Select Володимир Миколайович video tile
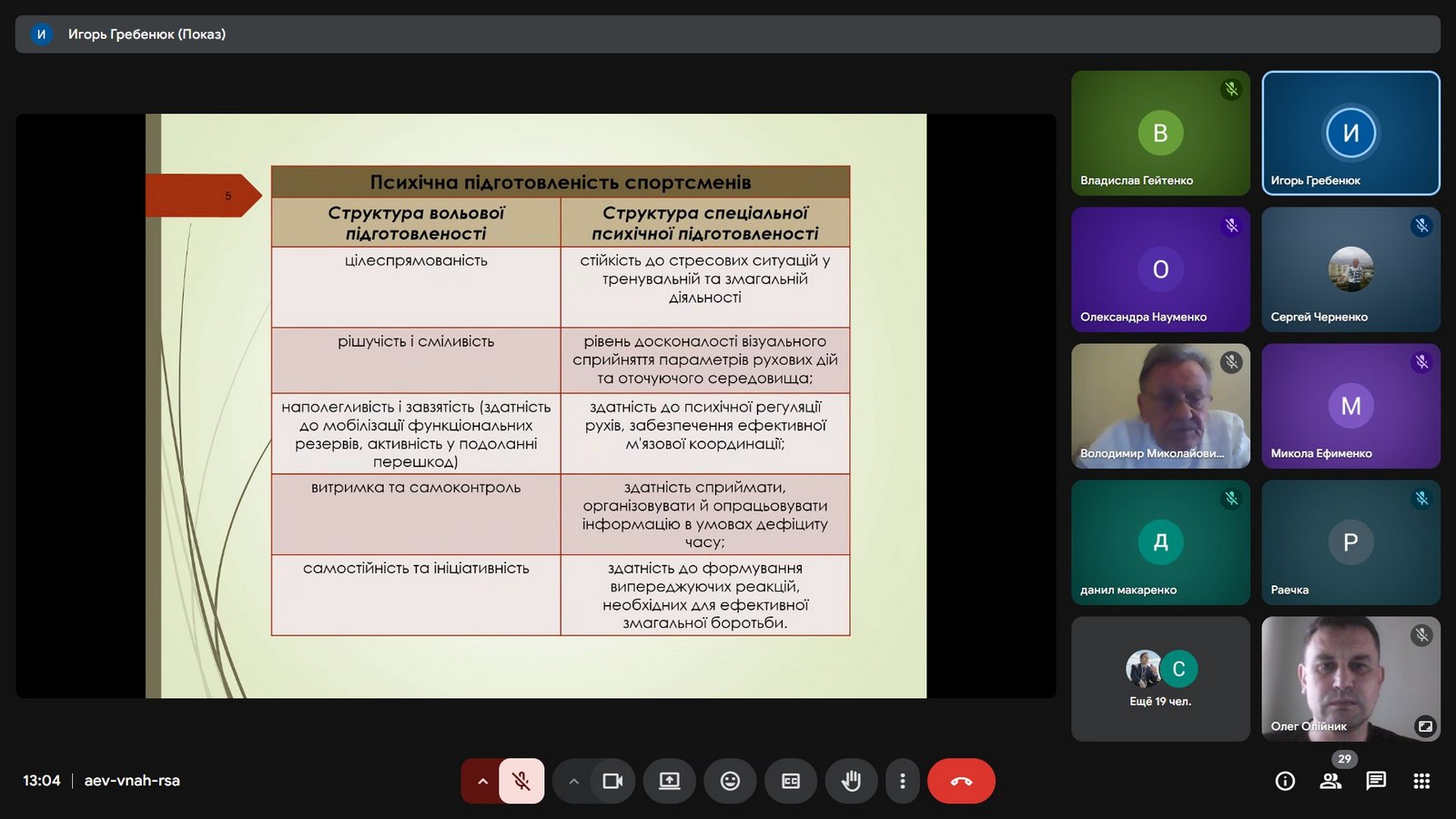Image resolution: width=1456 pixels, height=819 pixels. (x=1160, y=406)
